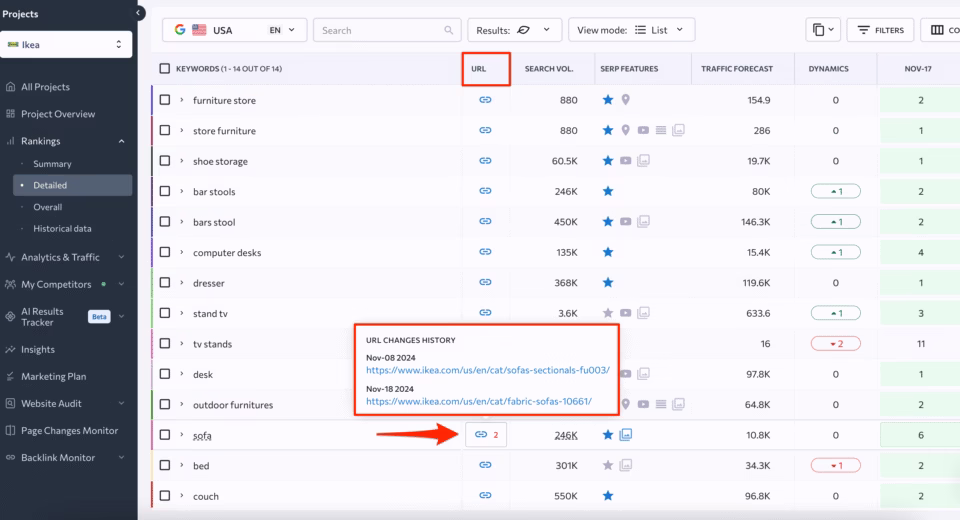Click map pin SERP icon for furniture store

click(x=625, y=100)
